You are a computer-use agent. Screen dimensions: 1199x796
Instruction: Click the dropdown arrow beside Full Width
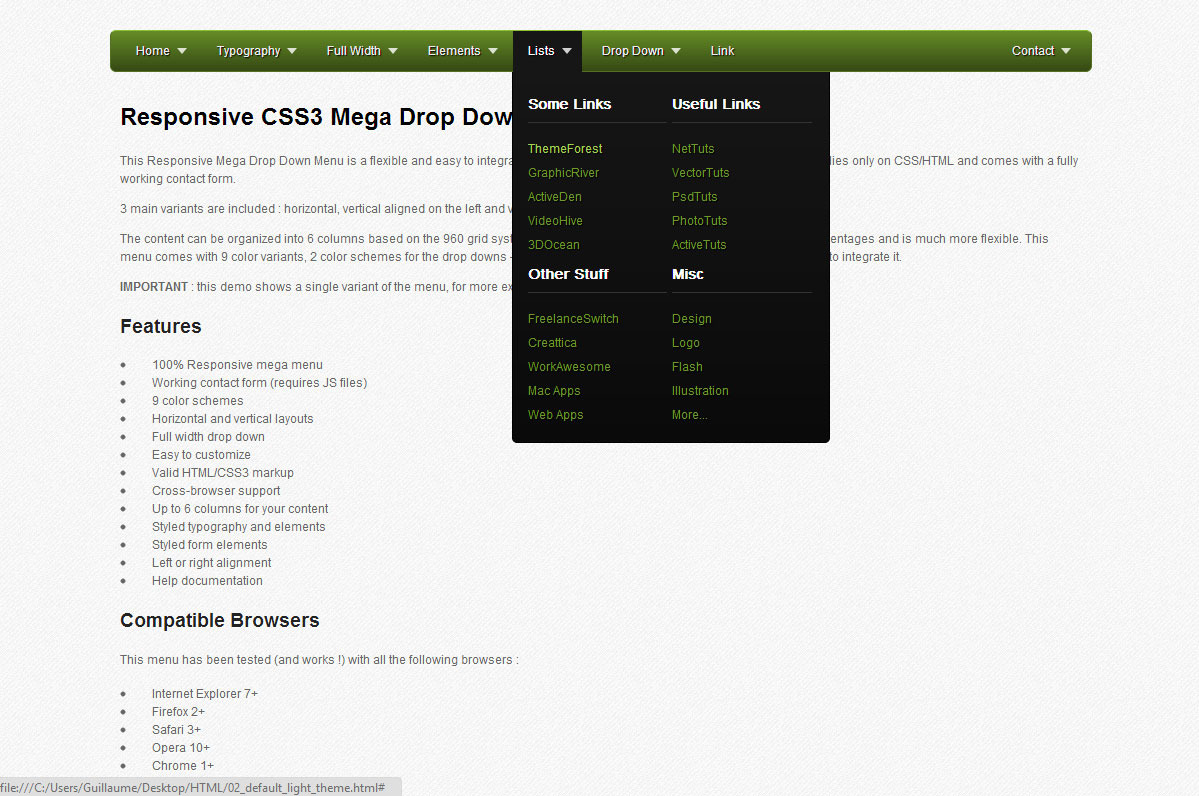tap(393, 51)
